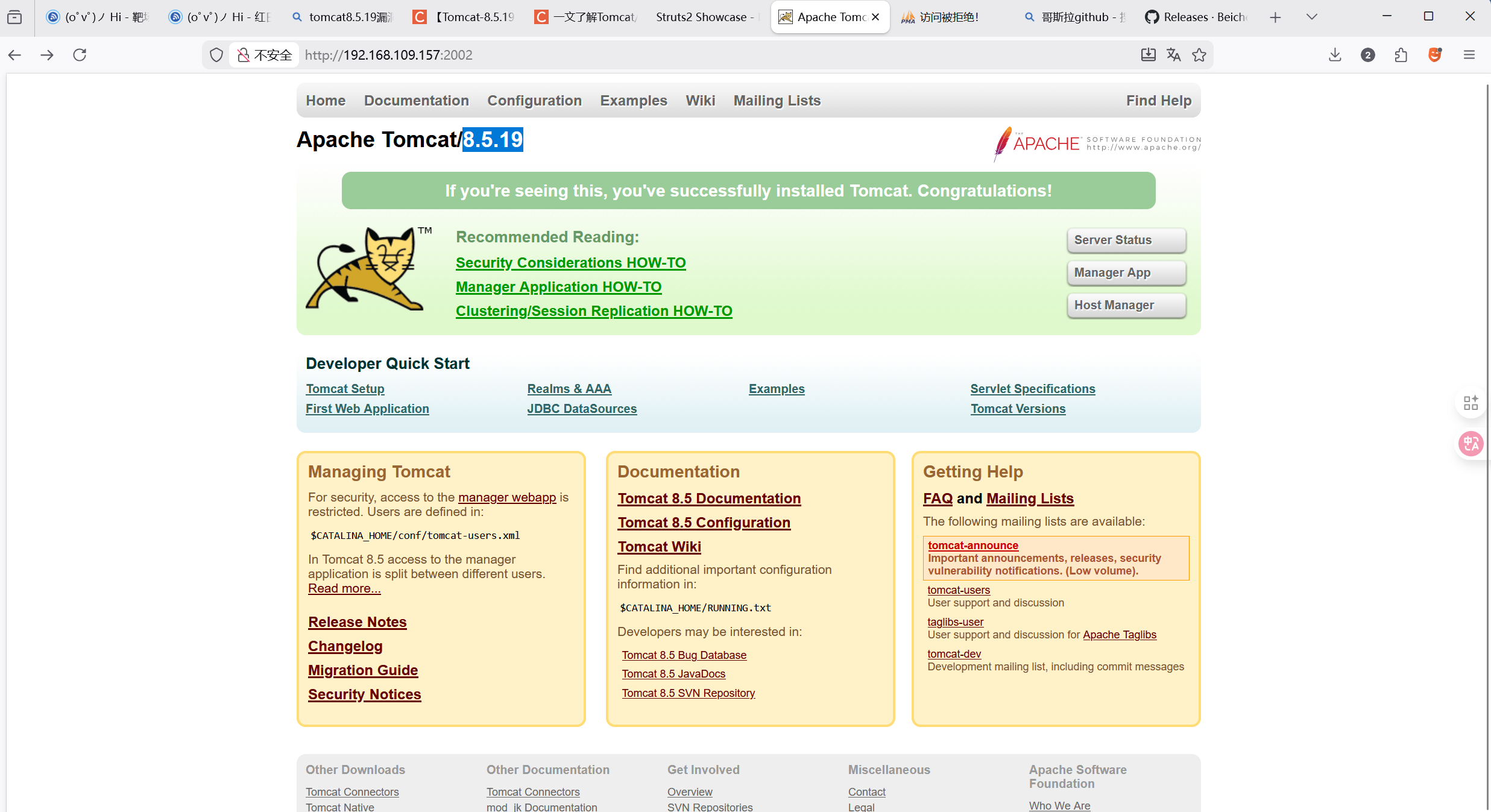Expand the list all tabs chevron
Screen dimensions: 1491x812
coord(1312,17)
